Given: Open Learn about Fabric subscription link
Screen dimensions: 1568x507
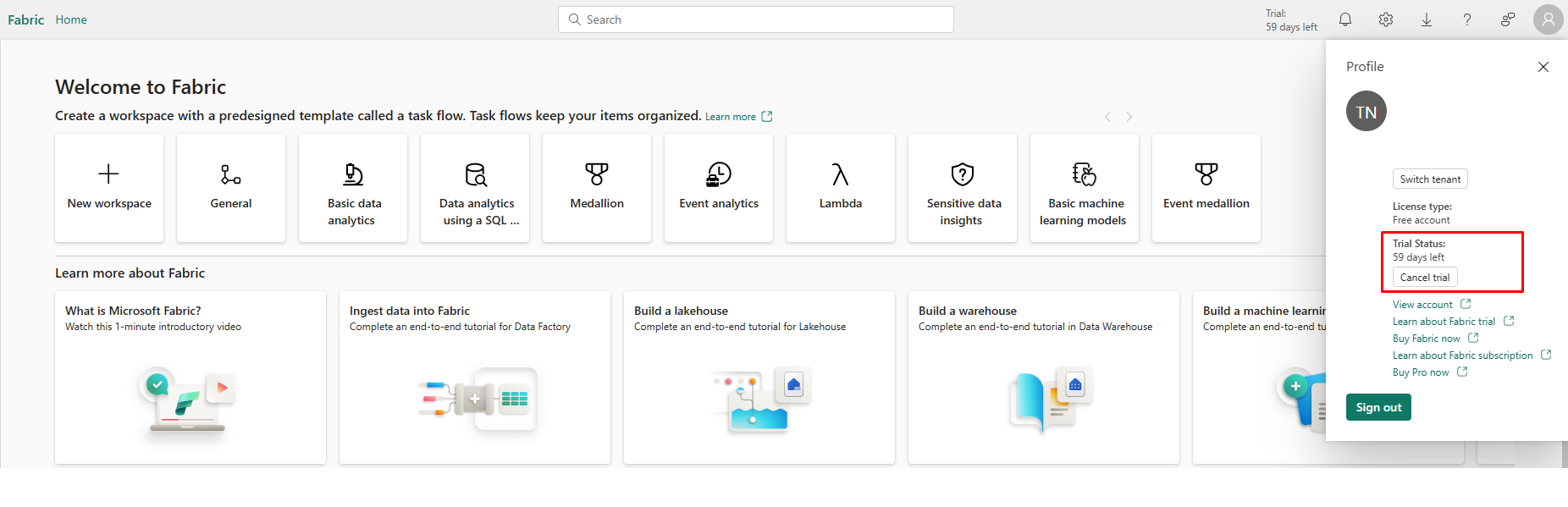Looking at the screenshot, I should (x=1471, y=355).
